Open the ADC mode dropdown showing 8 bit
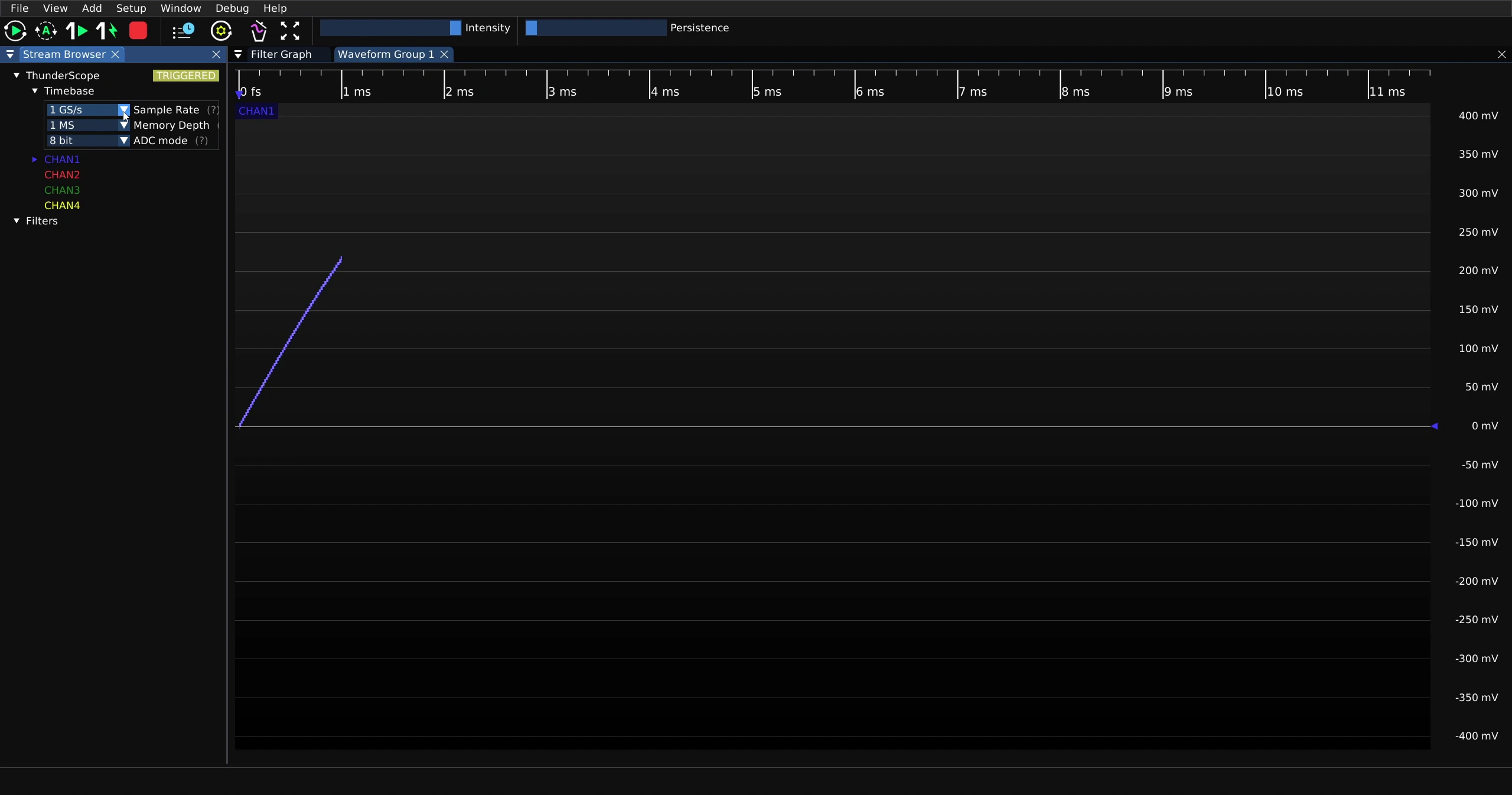The width and height of the screenshot is (1512, 795). tap(89, 141)
